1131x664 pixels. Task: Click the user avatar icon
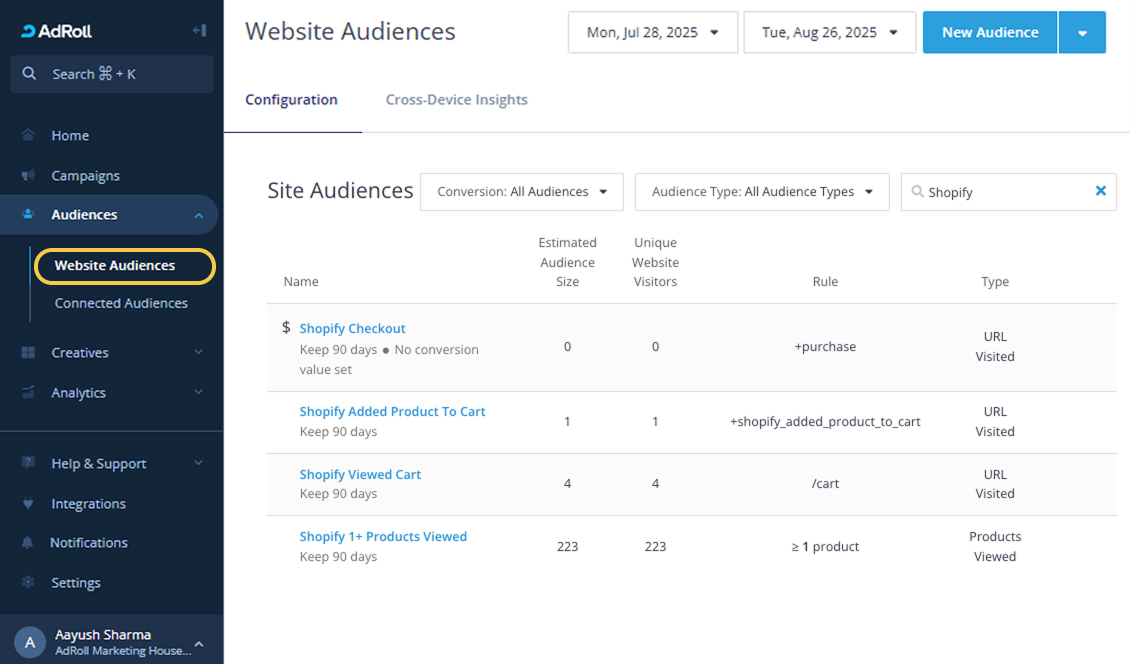pyautogui.click(x=30, y=642)
